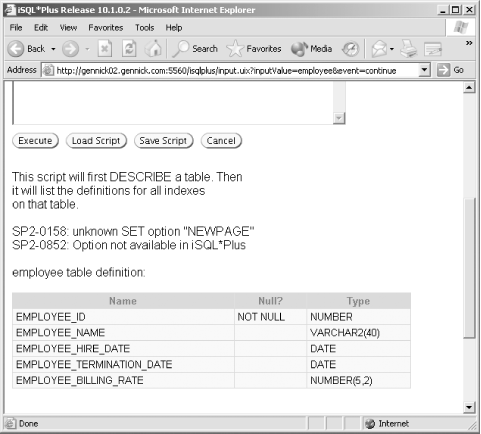Screen dimensions: 481x434
Task: Open the View menu
Action: tap(68, 28)
